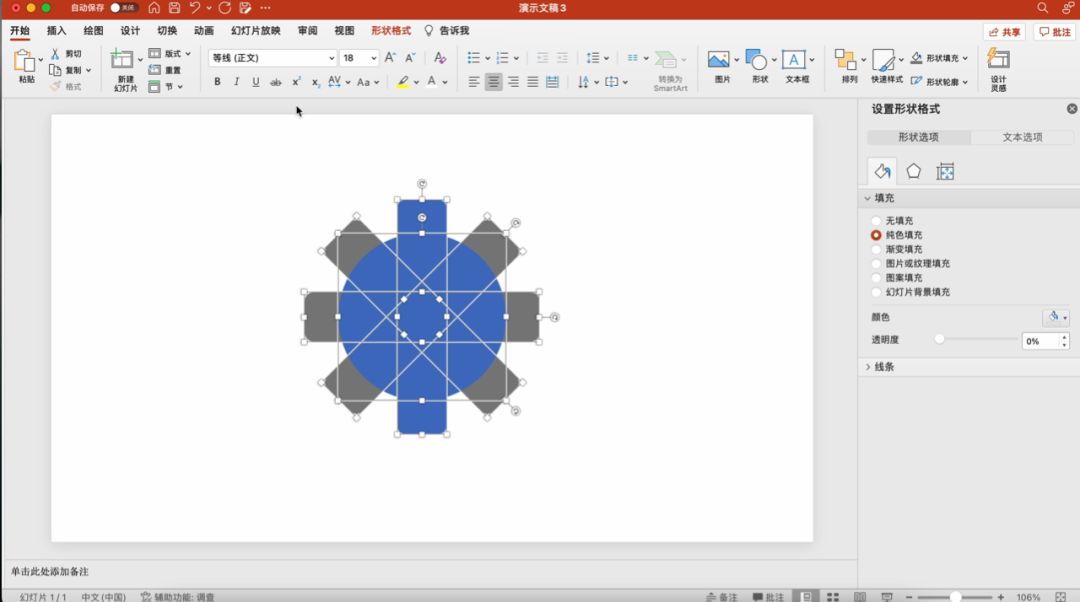The image size is (1080, 602).
Task: Open the Draw (绘图) ribbon tab
Action: [x=93, y=30]
